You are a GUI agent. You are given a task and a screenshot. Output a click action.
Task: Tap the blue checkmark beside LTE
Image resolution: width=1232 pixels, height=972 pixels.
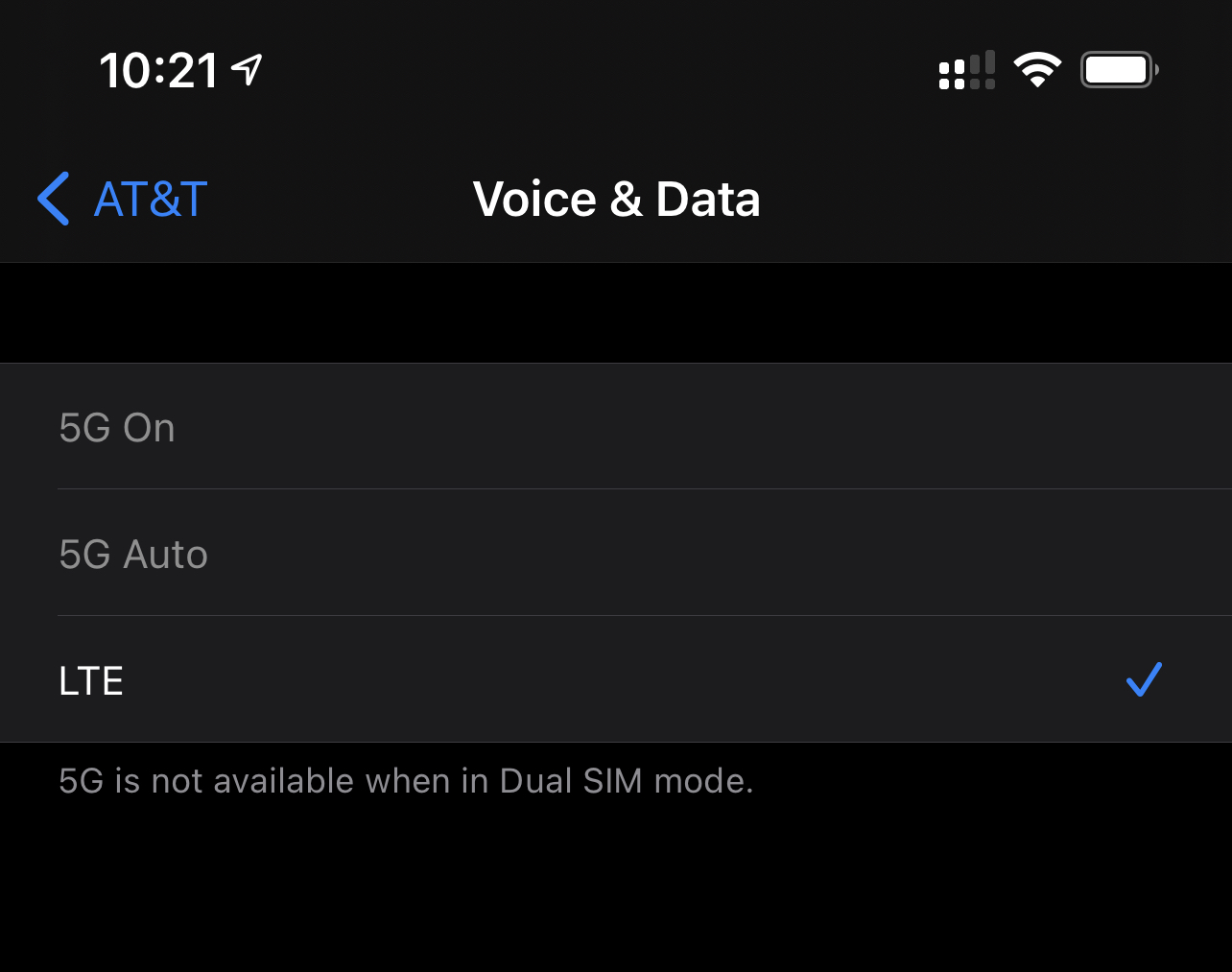click(1144, 679)
